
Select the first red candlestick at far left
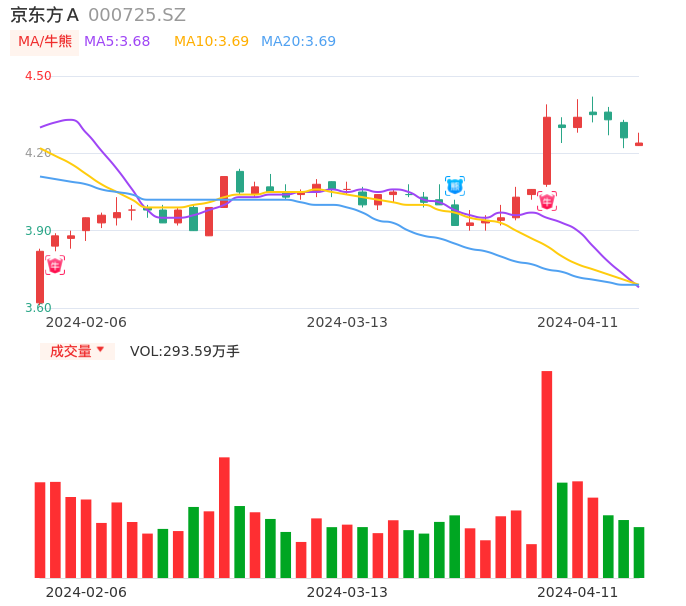pyautogui.click(x=40, y=277)
